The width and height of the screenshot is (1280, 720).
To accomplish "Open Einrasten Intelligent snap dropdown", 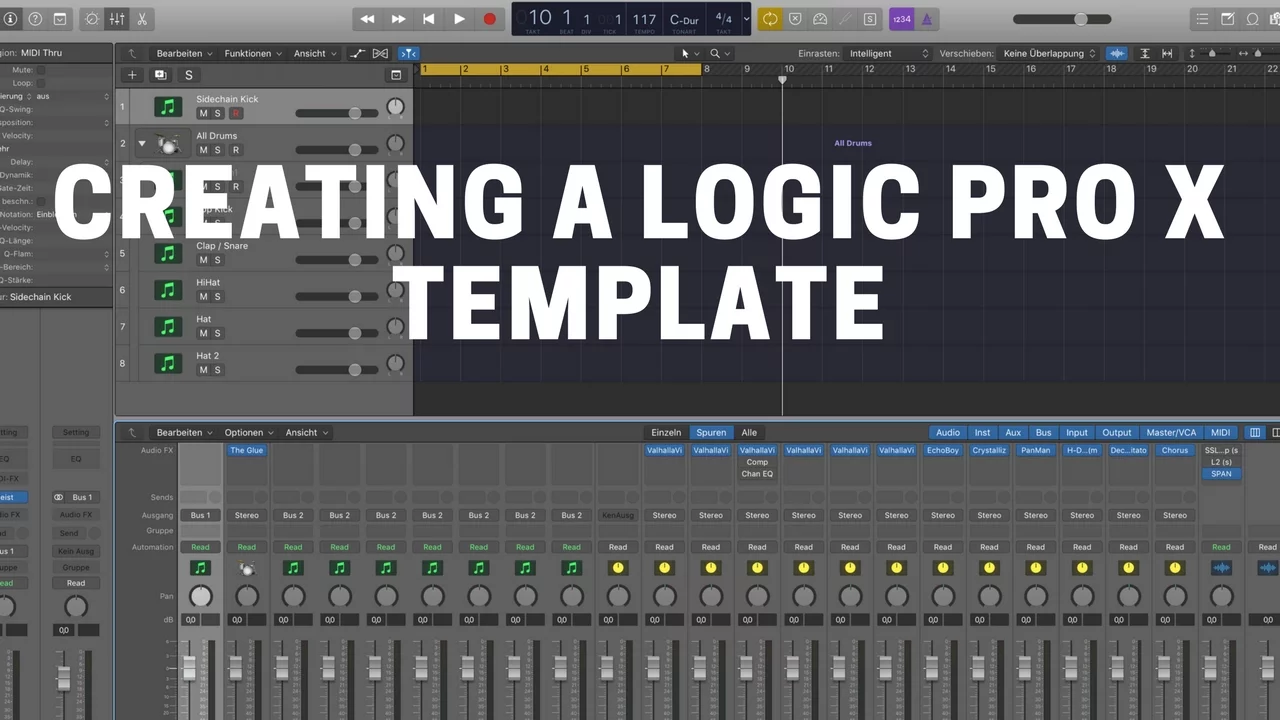I will click(x=888, y=53).
